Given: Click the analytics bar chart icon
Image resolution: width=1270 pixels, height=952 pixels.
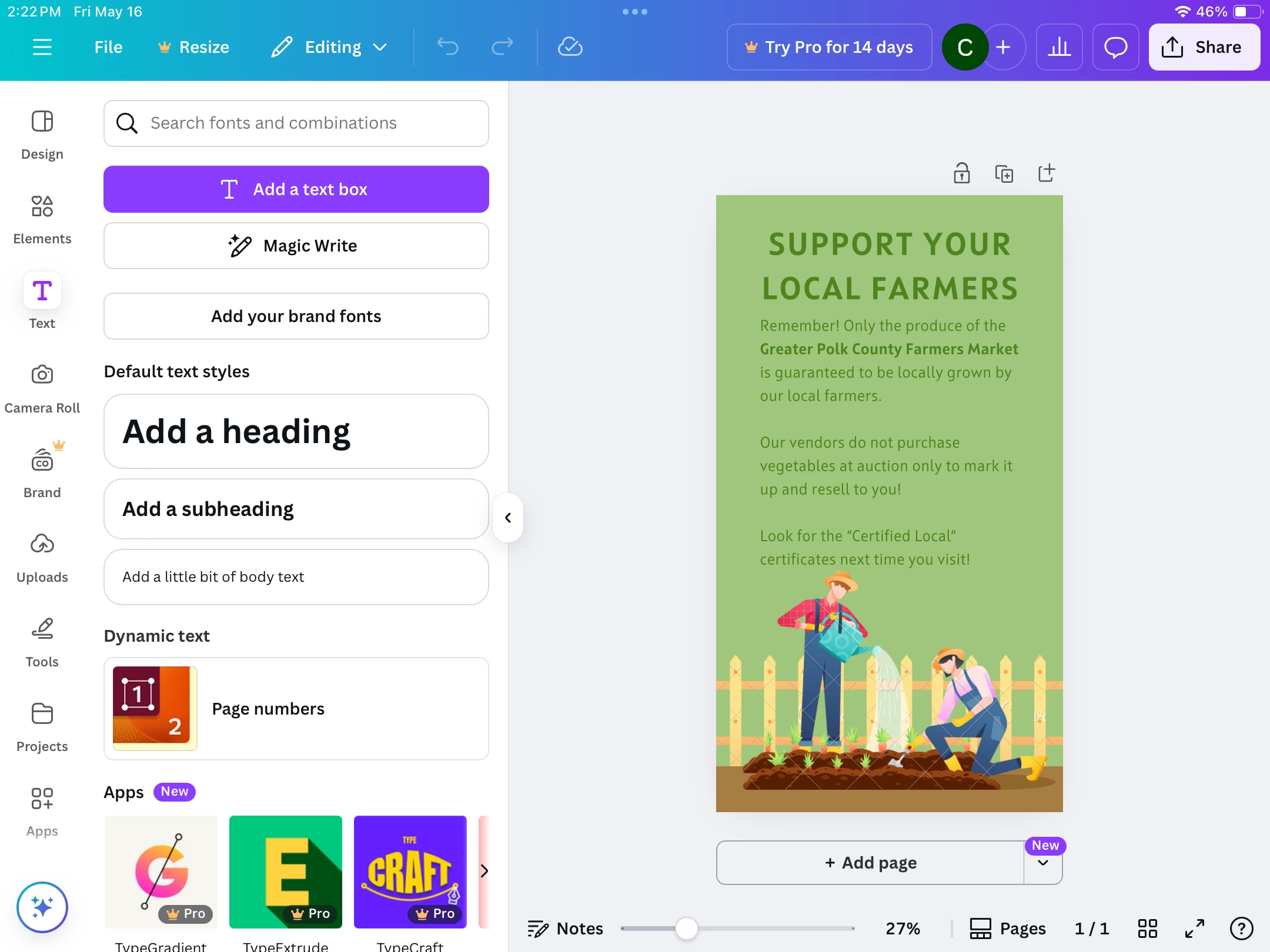Looking at the screenshot, I should point(1059,47).
